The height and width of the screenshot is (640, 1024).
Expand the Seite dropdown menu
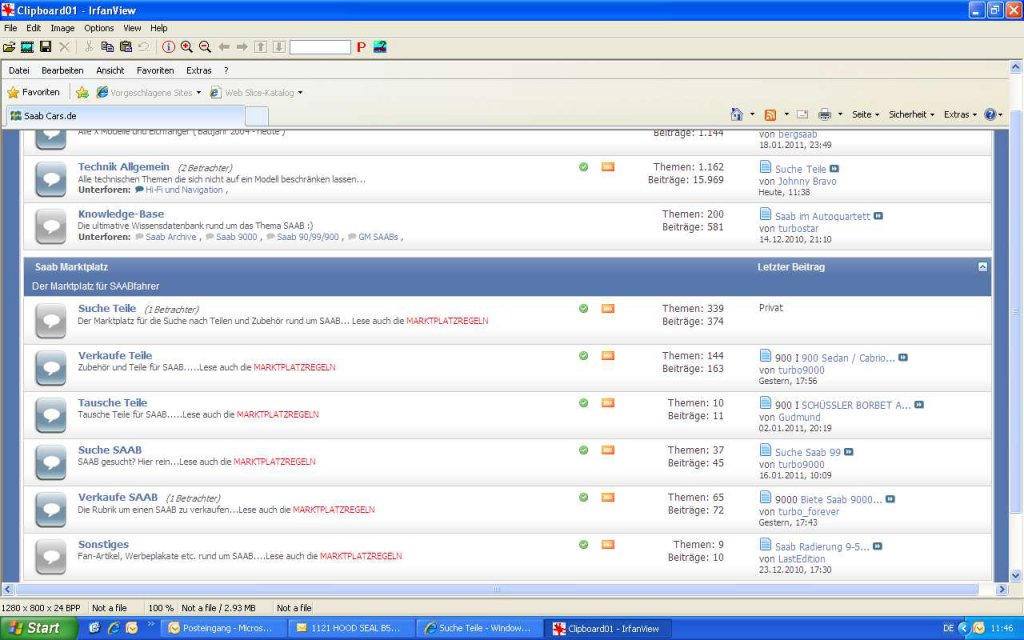pyautogui.click(x=865, y=114)
